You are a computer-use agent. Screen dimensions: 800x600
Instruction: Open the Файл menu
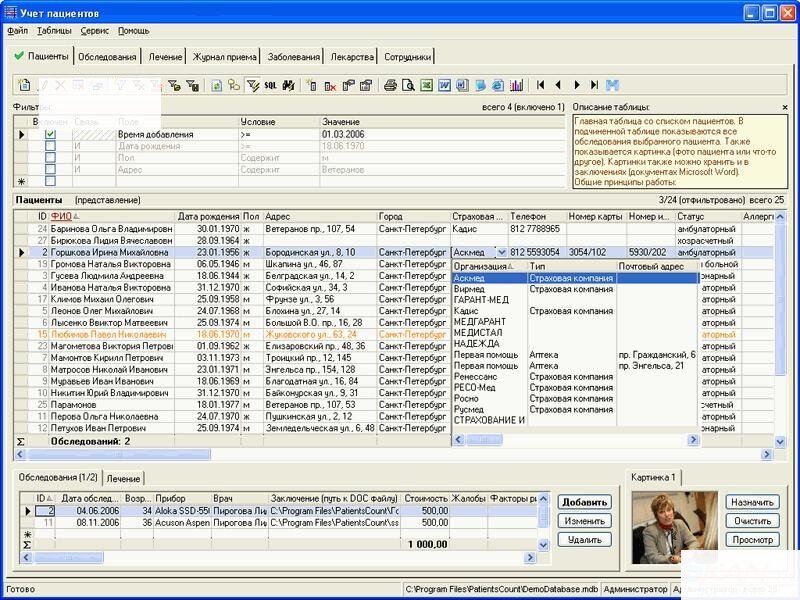[x=18, y=31]
